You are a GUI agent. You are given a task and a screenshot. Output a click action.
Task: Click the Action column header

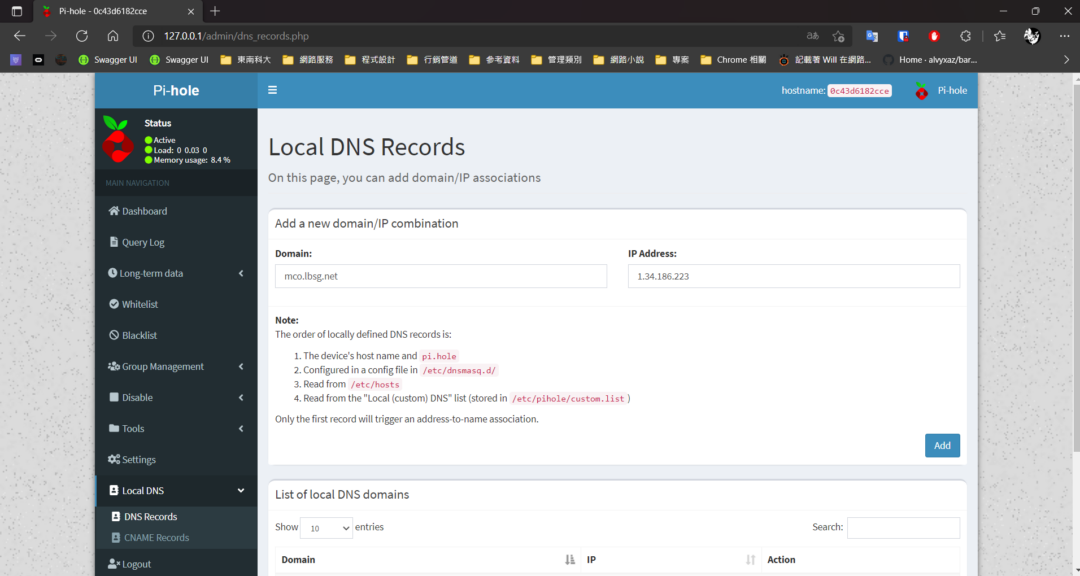[861, 559]
